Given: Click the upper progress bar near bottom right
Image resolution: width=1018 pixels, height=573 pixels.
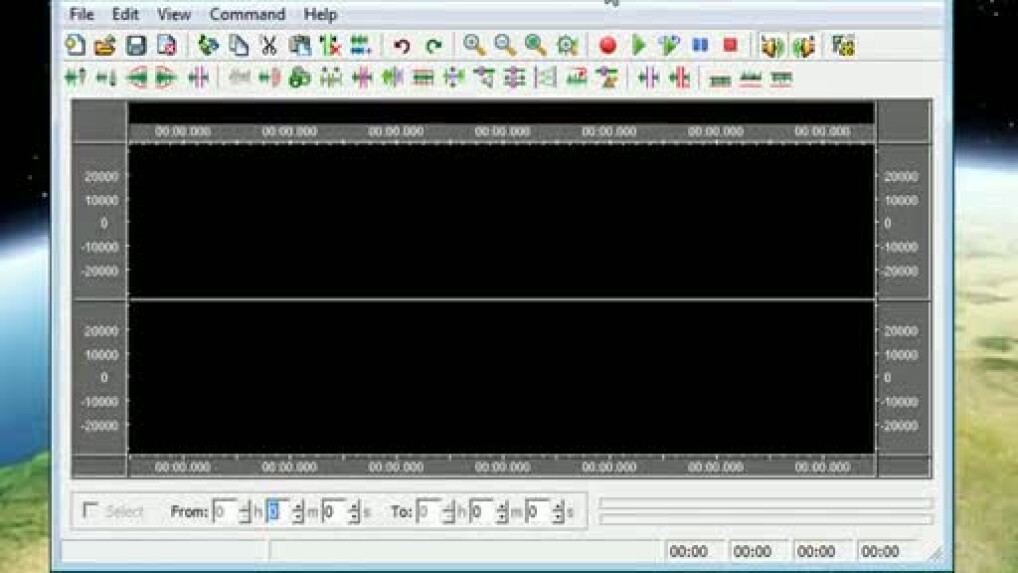Looking at the screenshot, I should pos(765,503).
